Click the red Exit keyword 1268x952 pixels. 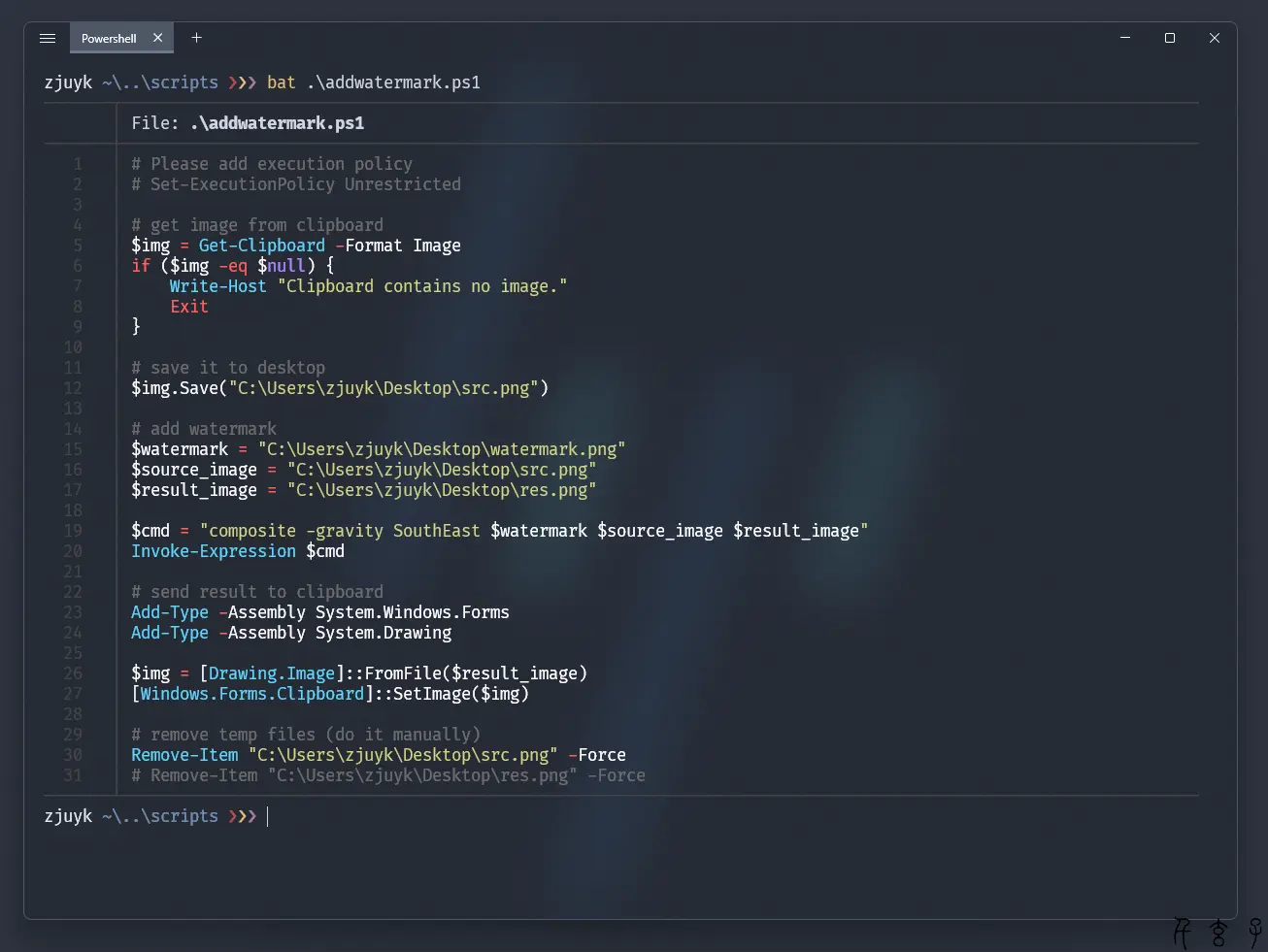188,307
